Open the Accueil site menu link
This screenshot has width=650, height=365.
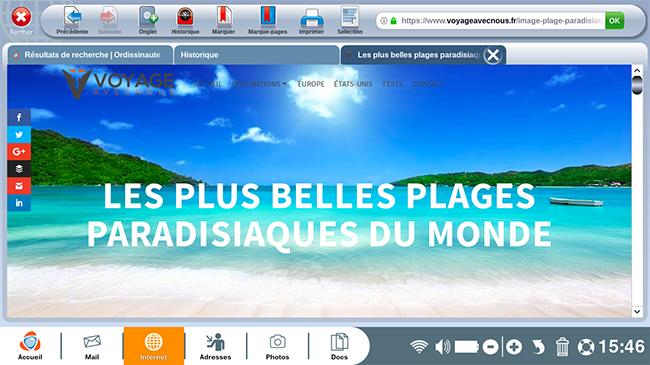tap(208, 84)
